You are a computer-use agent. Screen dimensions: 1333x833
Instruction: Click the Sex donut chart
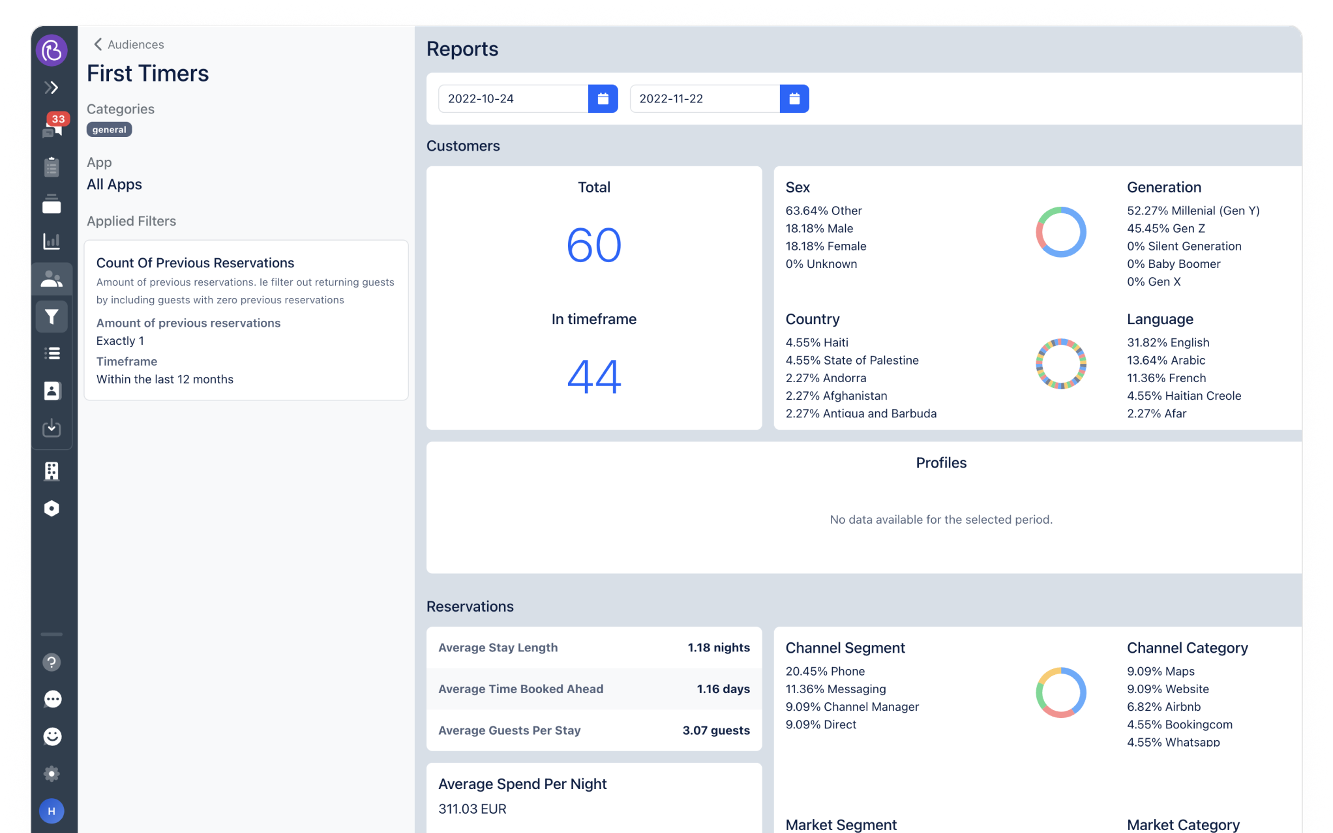1060,232
